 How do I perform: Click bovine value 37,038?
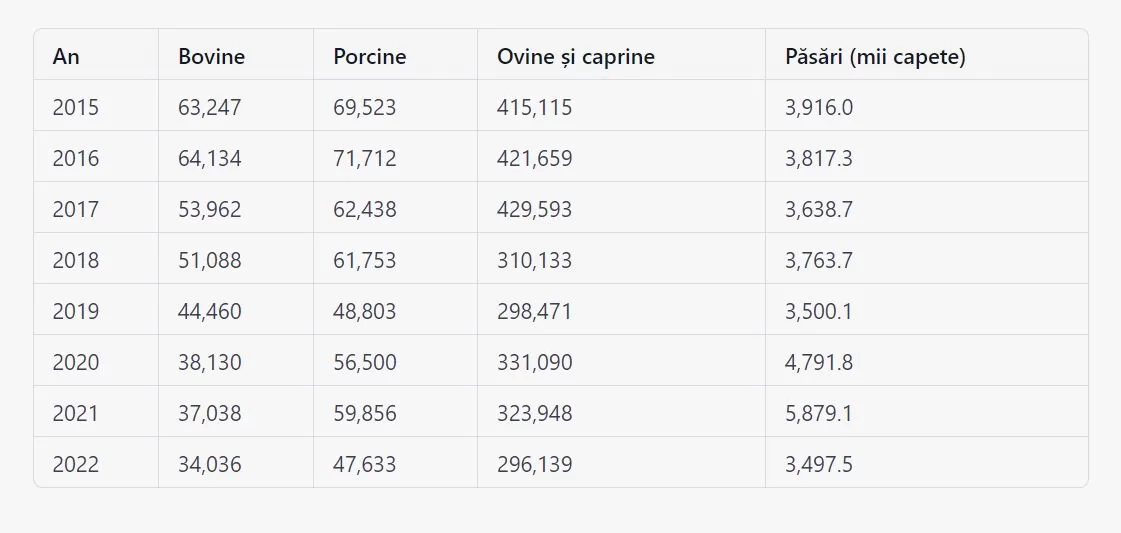210,413
